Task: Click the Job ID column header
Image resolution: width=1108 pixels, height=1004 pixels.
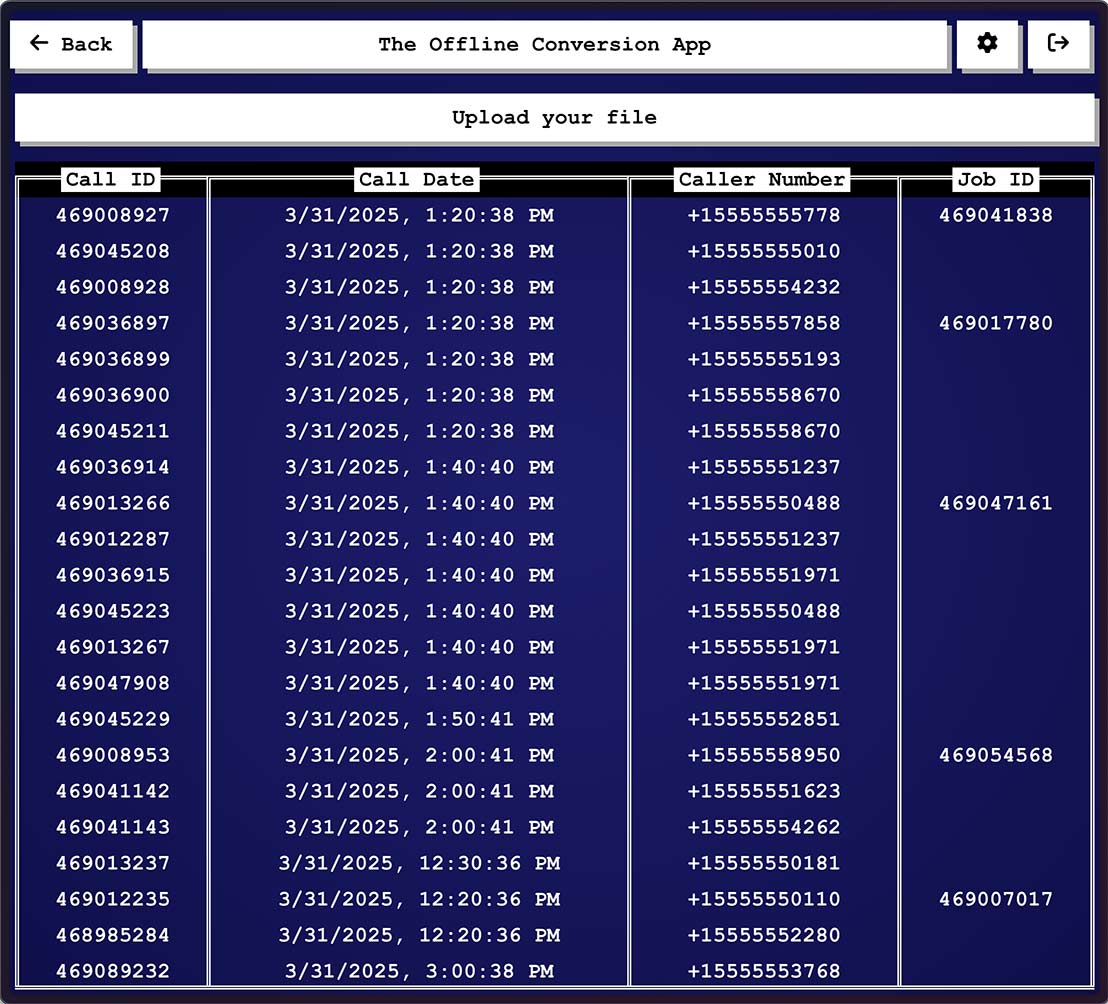Action: point(995,180)
